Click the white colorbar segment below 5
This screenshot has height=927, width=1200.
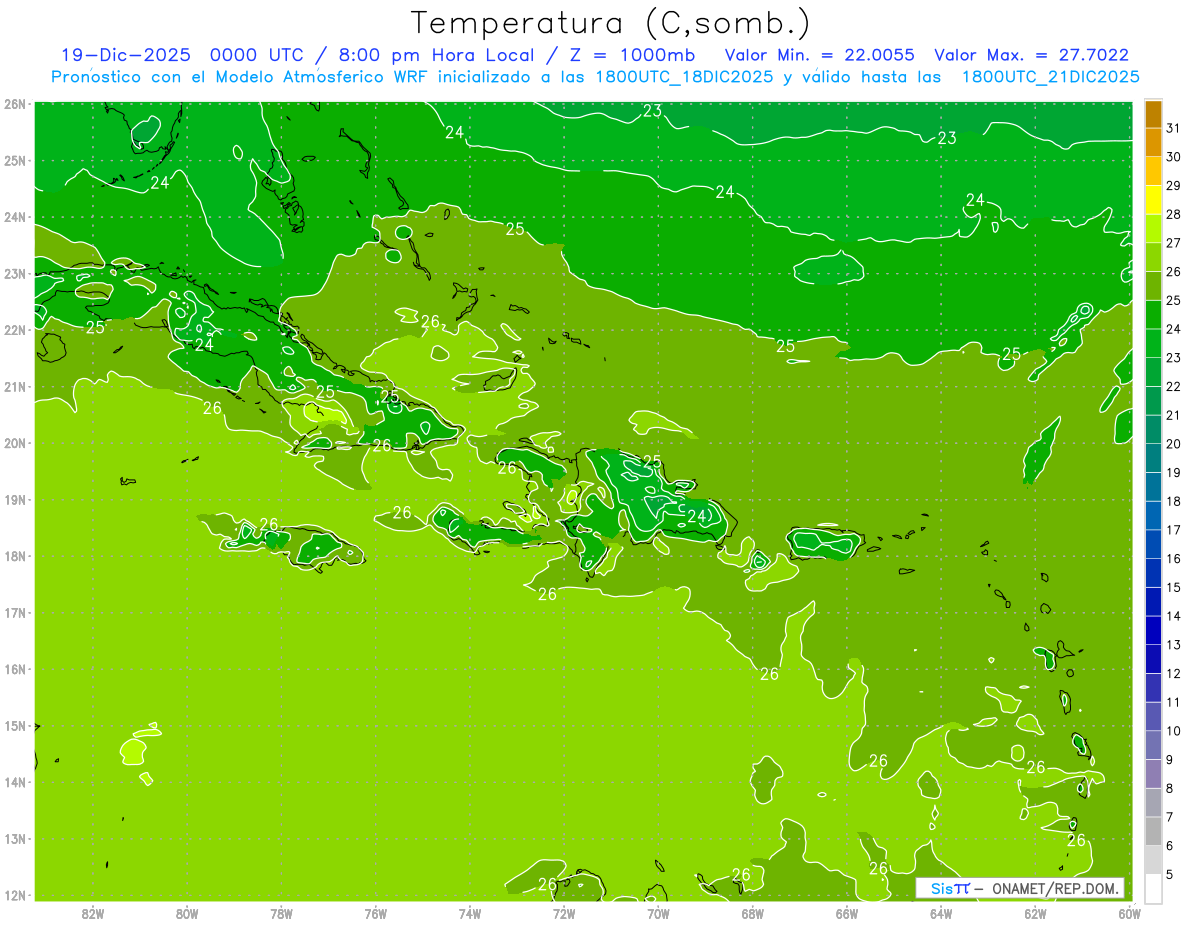(1153, 888)
